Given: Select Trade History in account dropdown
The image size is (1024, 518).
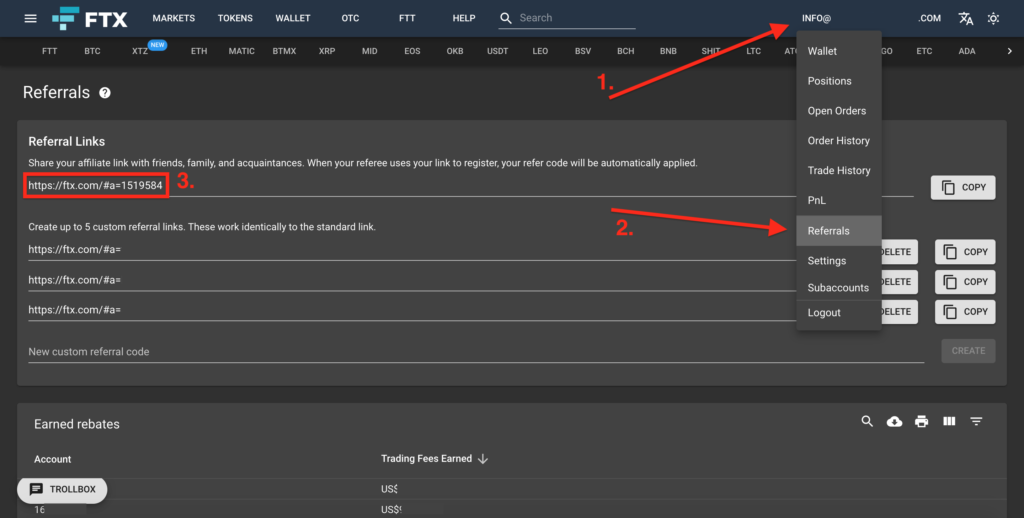Looking at the screenshot, I should click(839, 170).
